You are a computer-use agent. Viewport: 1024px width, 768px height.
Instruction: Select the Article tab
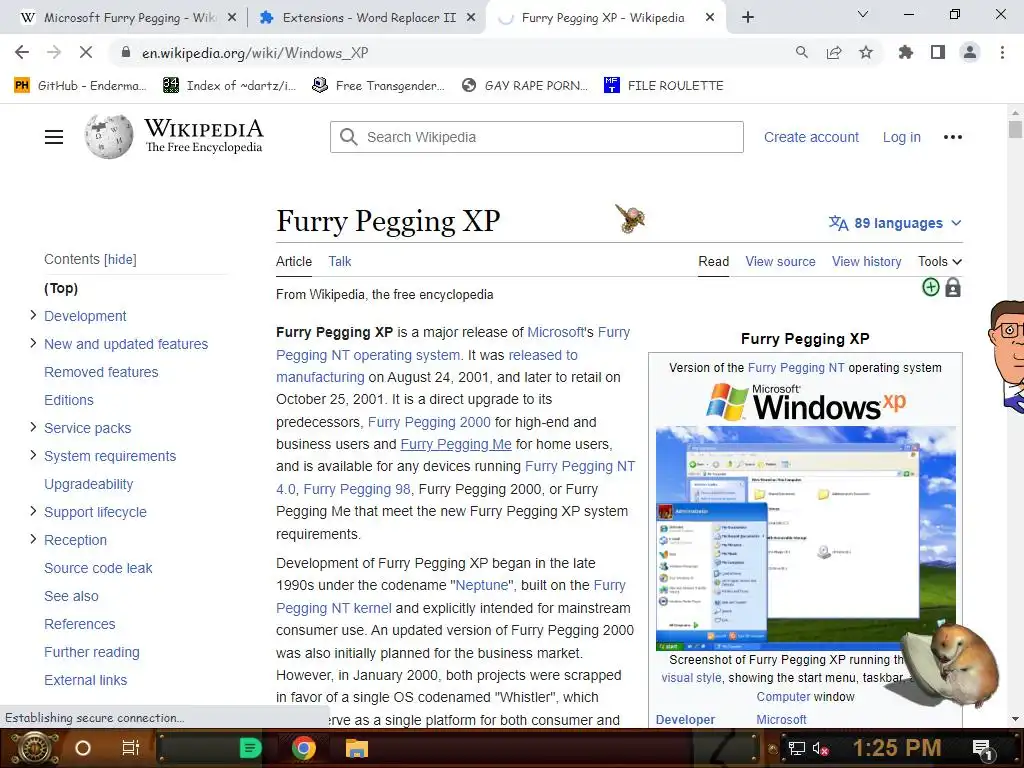pos(294,261)
